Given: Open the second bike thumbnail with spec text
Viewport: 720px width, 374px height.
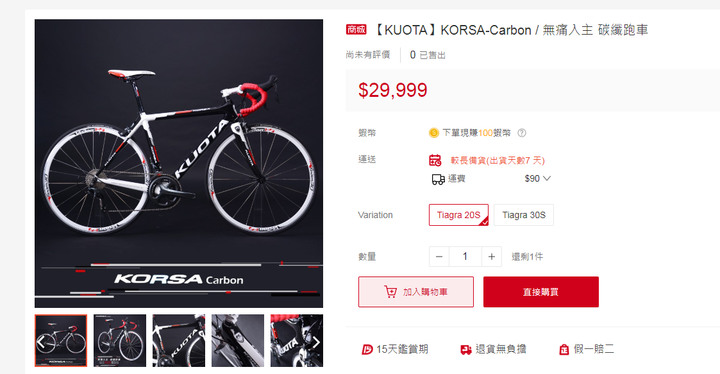Looking at the screenshot, I should tap(120, 340).
